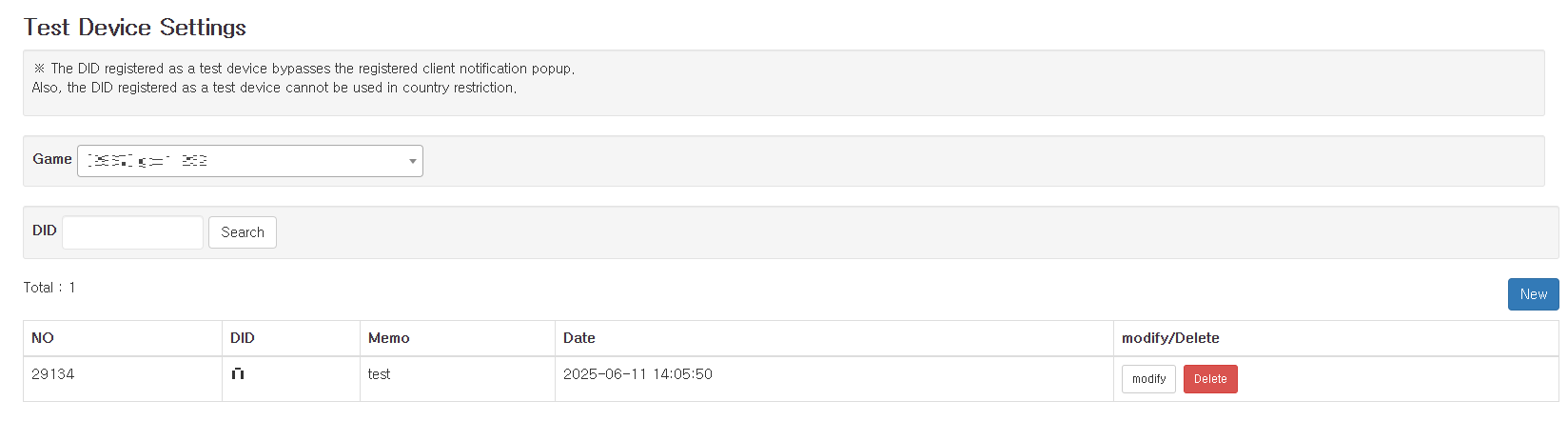Image resolution: width=1568 pixels, height=421 pixels.
Task: Click the "test" memo cell
Action: click(379, 374)
